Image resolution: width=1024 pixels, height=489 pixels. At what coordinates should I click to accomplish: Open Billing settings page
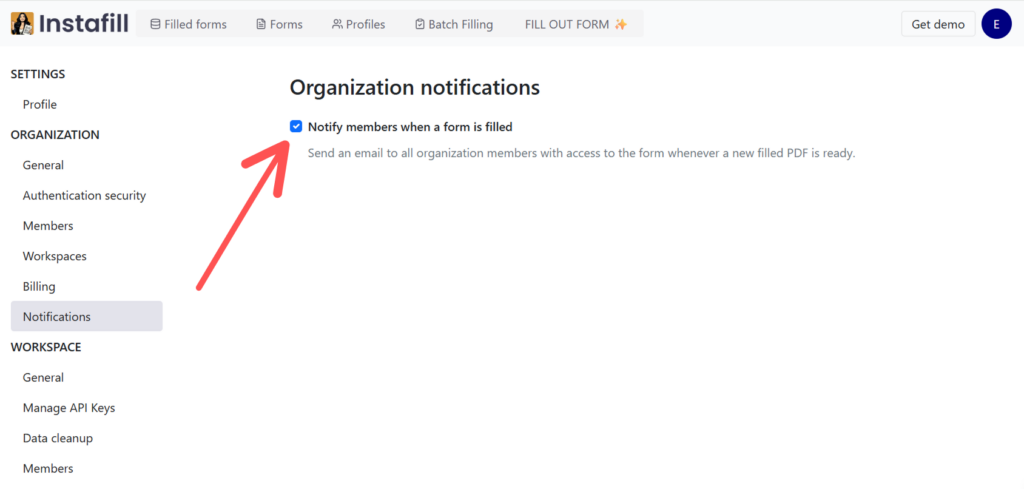[39, 287]
